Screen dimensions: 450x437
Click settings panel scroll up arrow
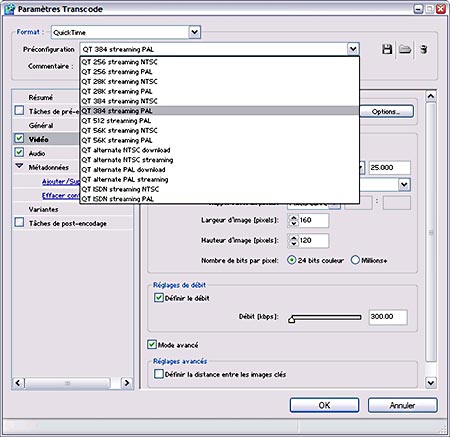[431, 96]
